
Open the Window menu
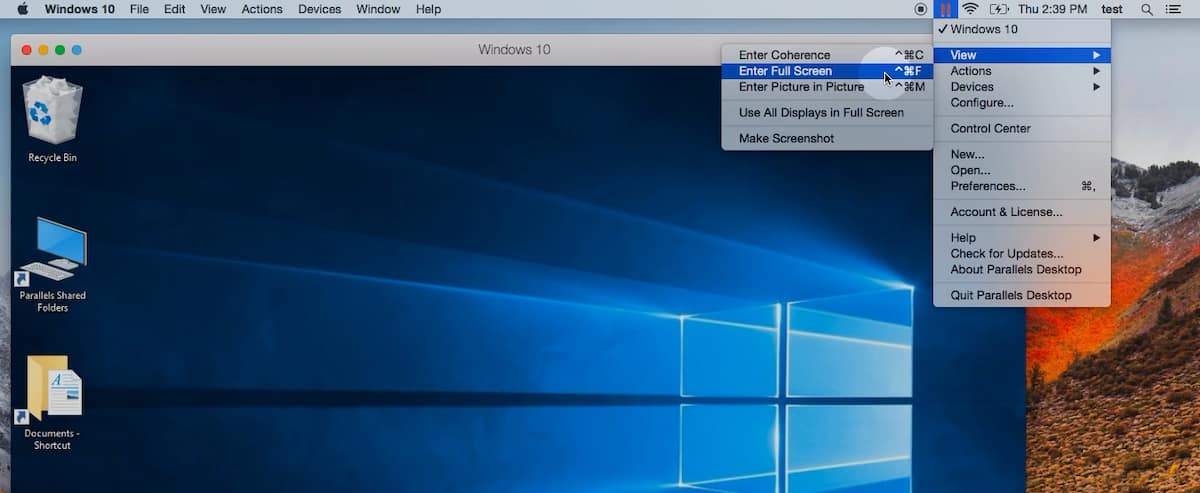point(378,9)
